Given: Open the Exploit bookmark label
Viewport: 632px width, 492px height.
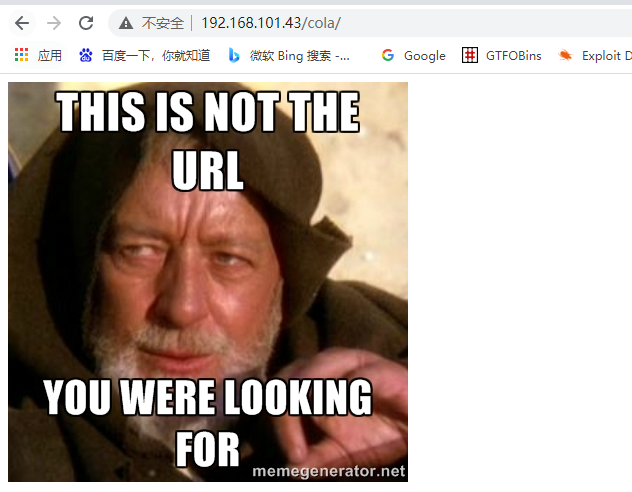Looking at the screenshot, I should tap(601, 56).
